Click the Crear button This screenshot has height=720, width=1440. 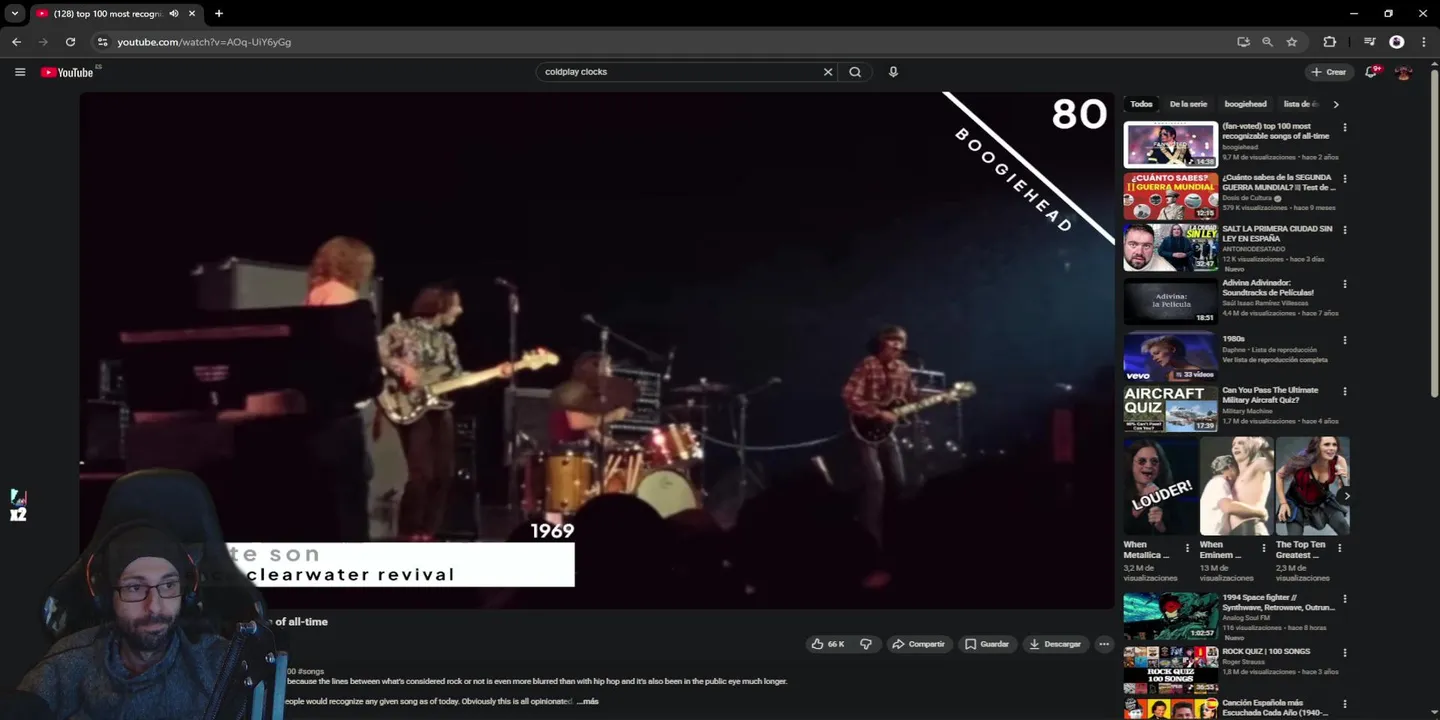point(1329,72)
